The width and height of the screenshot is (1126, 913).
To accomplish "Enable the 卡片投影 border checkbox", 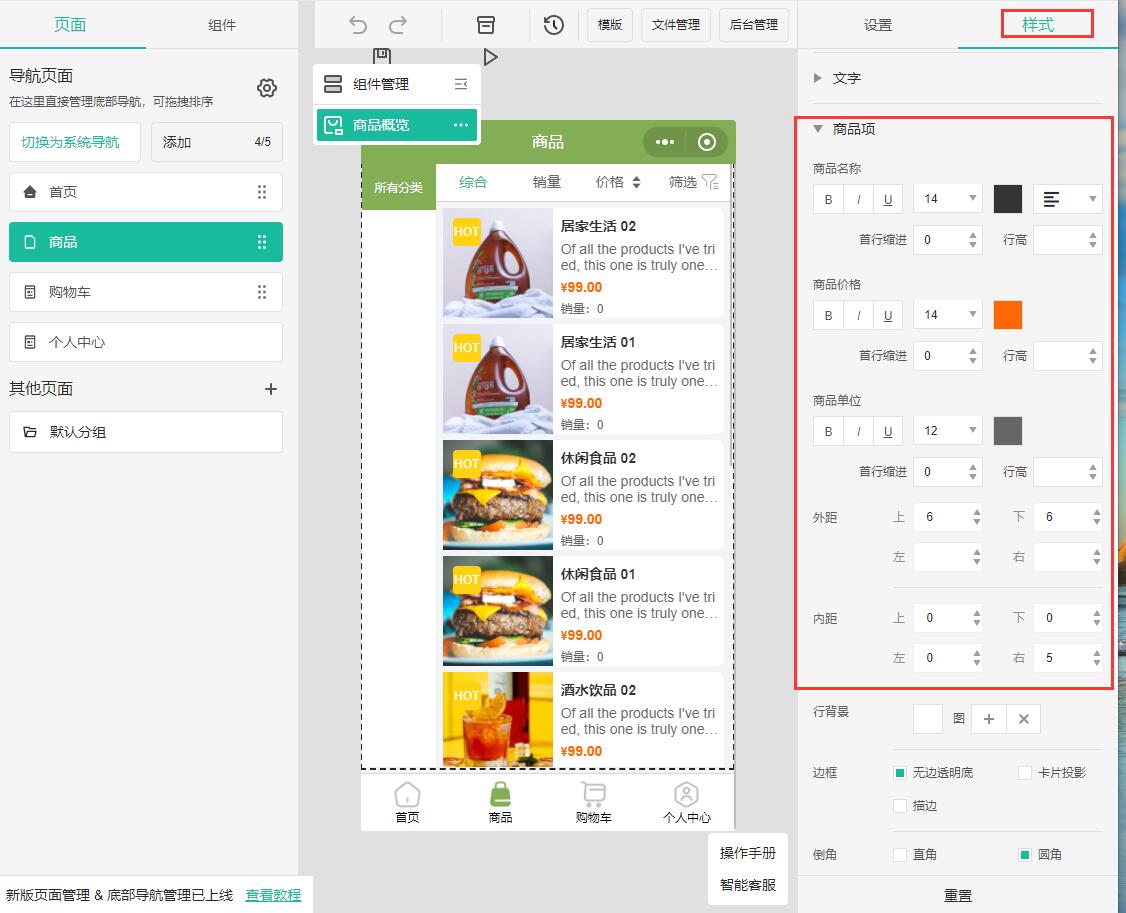I will 1025,773.
